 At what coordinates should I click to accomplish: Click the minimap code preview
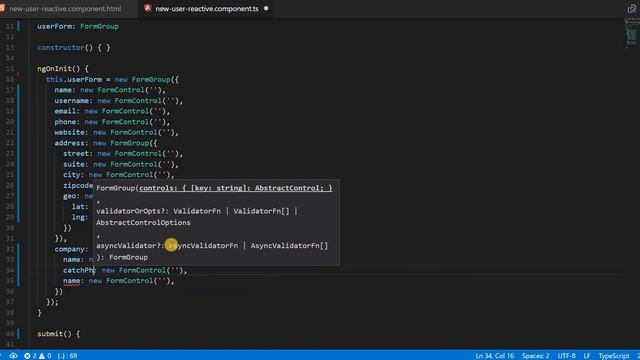632,33
